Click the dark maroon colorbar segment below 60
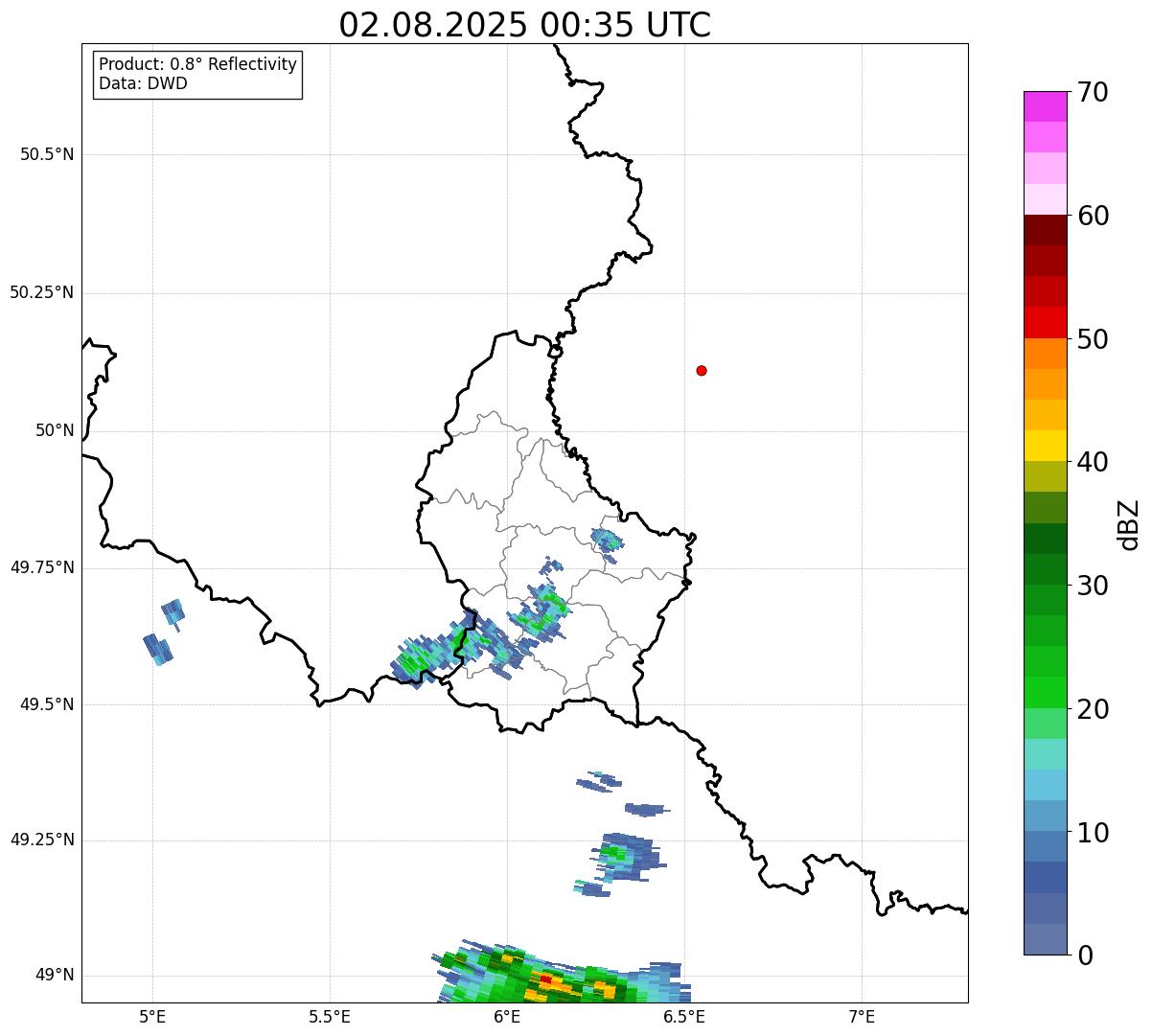This screenshot has height=1036, width=1152. (x=1045, y=230)
